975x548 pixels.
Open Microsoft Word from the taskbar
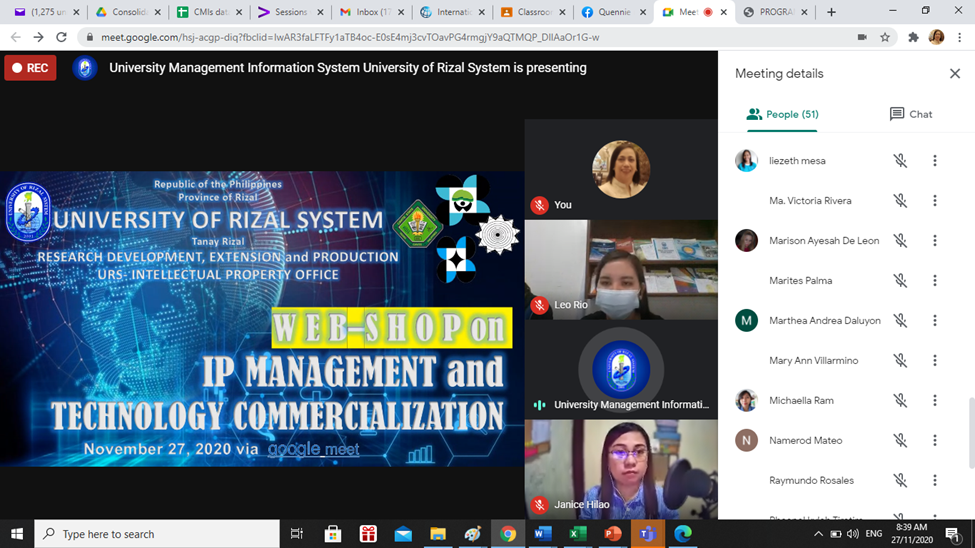point(543,534)
